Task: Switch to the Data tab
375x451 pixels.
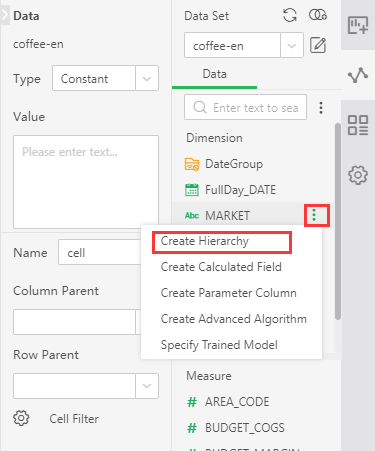Action: point(214,74)
